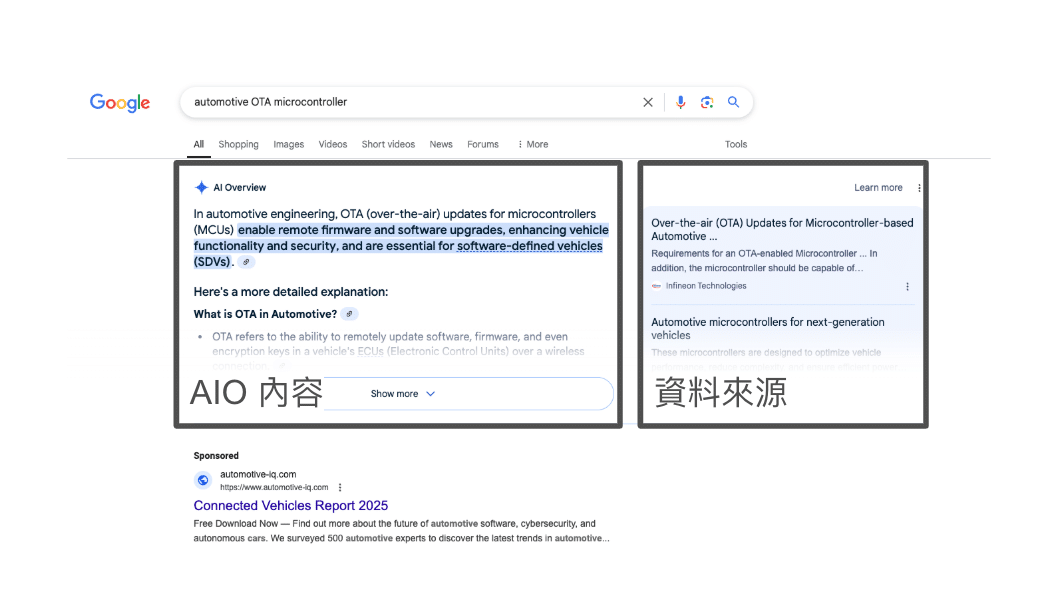Click the Learn more link
This screenshot has width=1064, height=599.
pyautogui.click(x=878, y=188)
